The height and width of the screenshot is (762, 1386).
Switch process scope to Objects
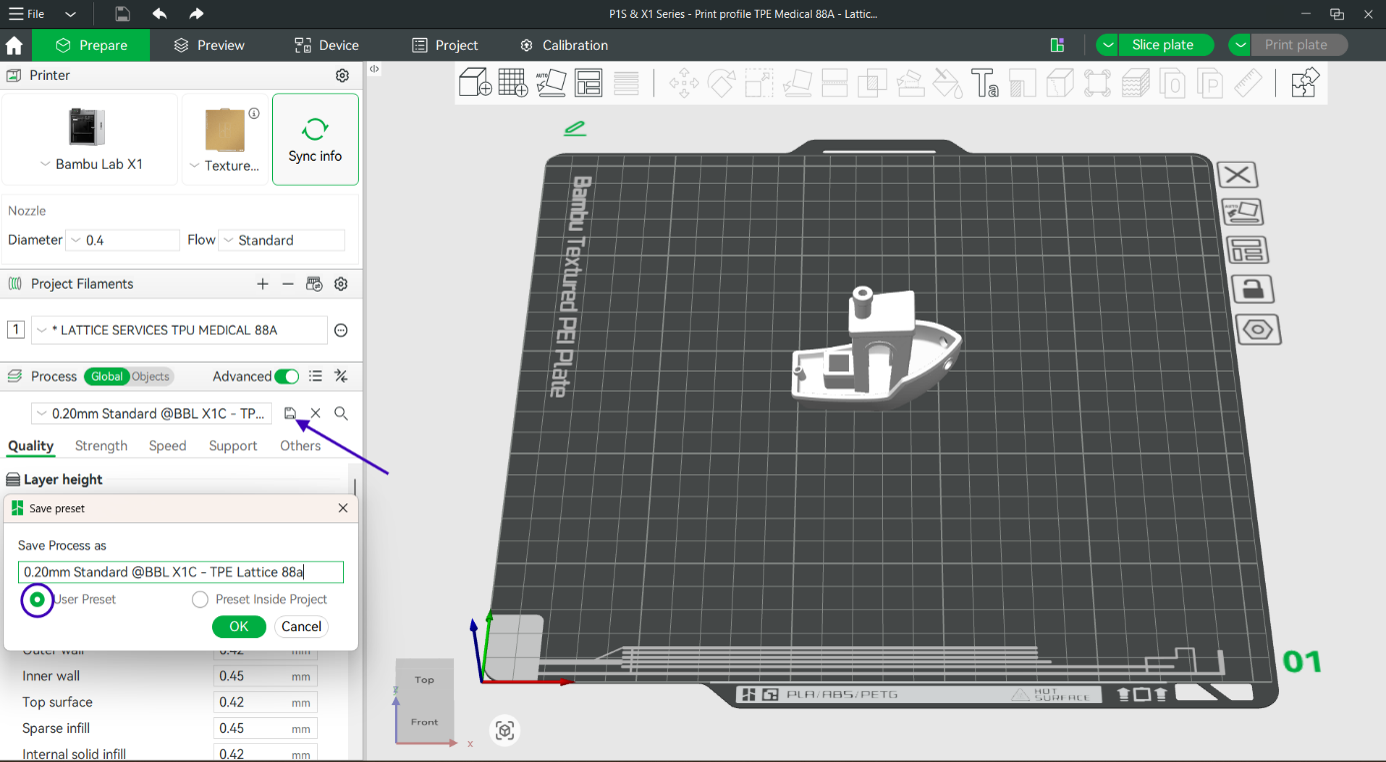pos(151,376)
